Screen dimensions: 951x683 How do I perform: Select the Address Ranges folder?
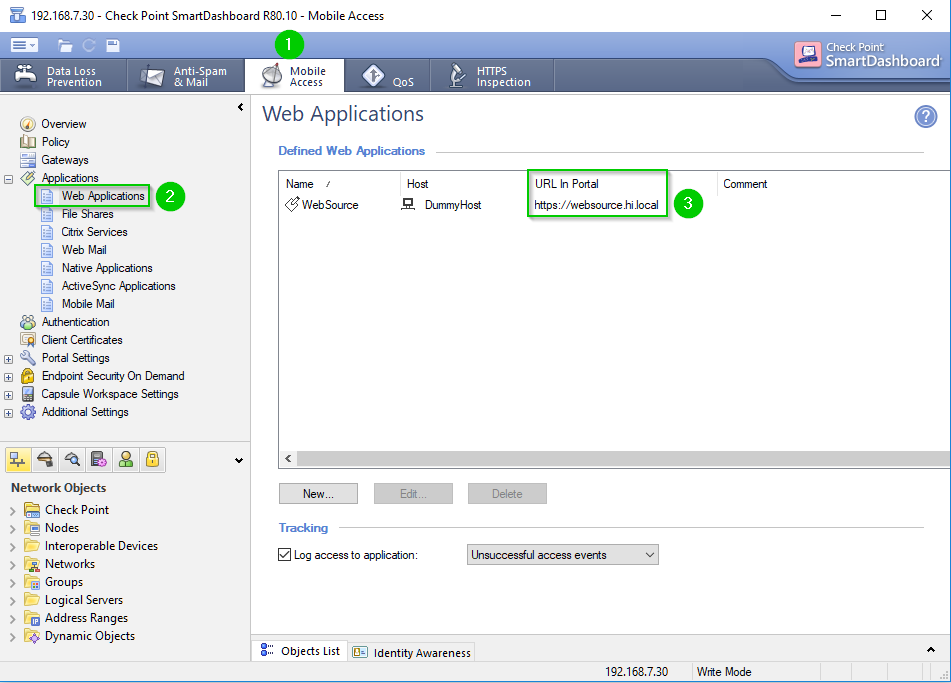pos(76,618)
